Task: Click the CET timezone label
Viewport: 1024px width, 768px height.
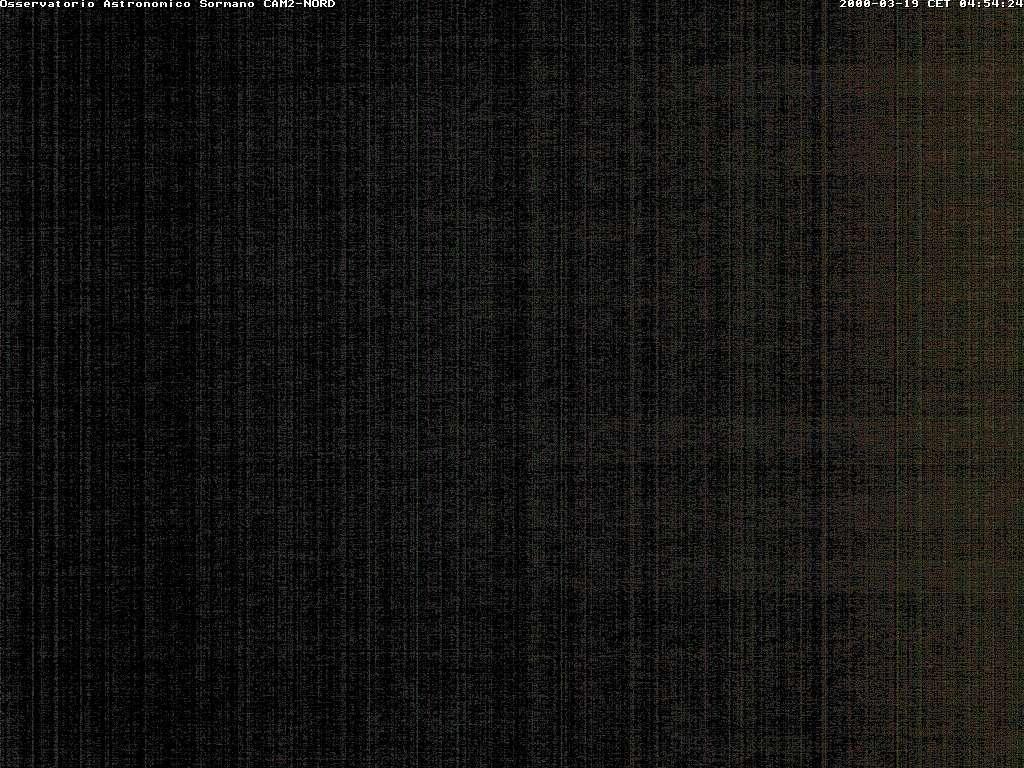Action: [x=940, y=5]
